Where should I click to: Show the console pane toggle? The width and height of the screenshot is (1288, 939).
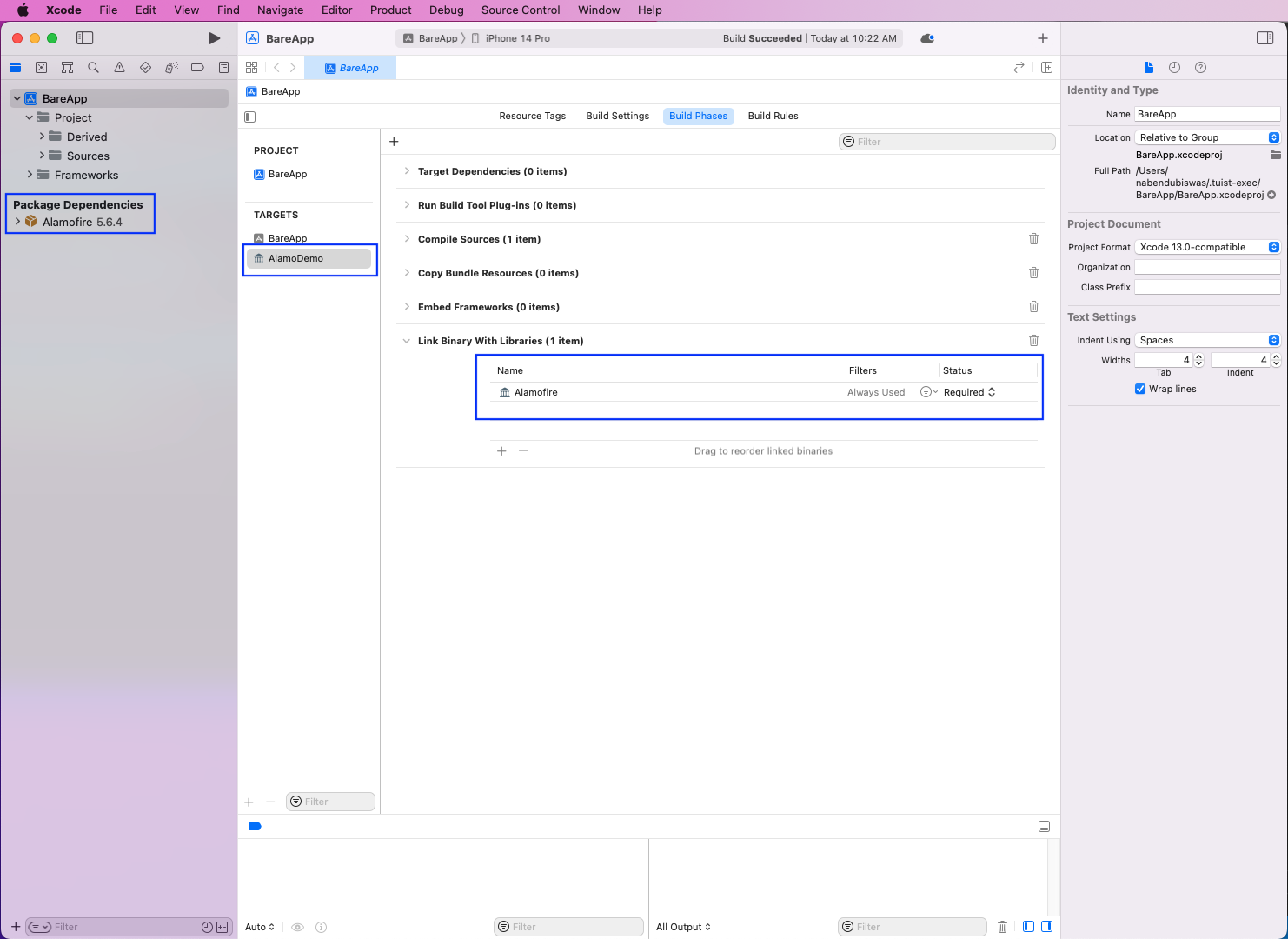click(1046, 927)
